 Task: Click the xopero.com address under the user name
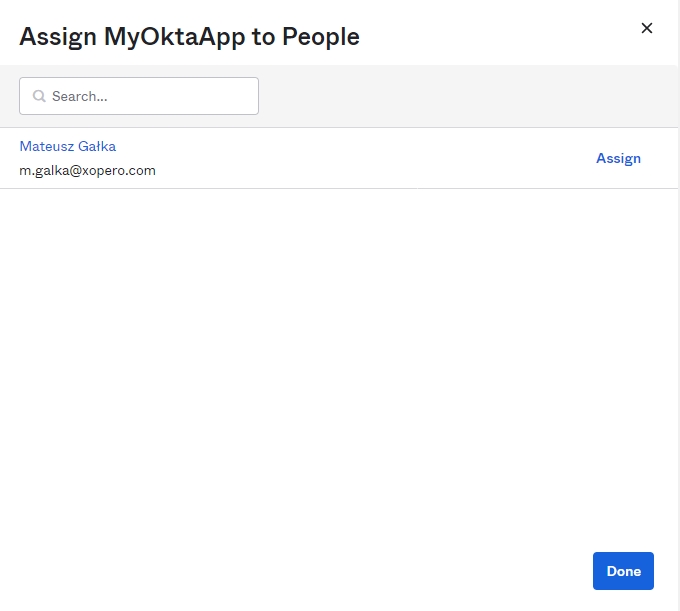(x=88, y=170)
